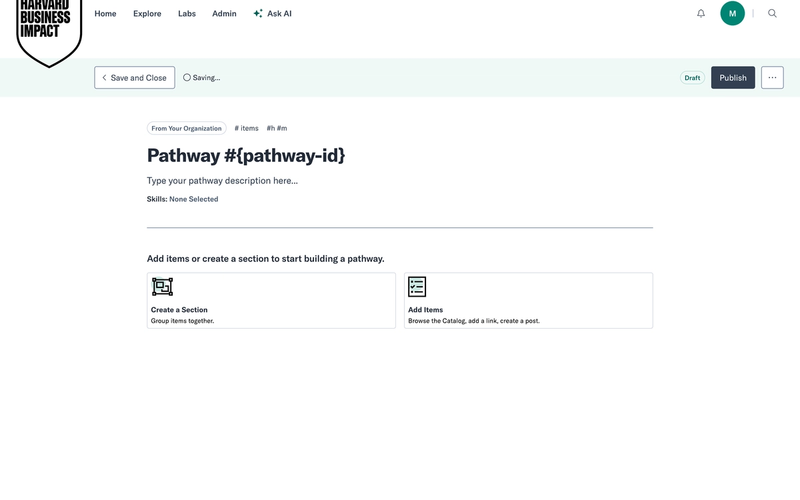Click the From Your Organization tag
Image resolution: width=800 pixels, height=500 pixels.
[187, 128]
